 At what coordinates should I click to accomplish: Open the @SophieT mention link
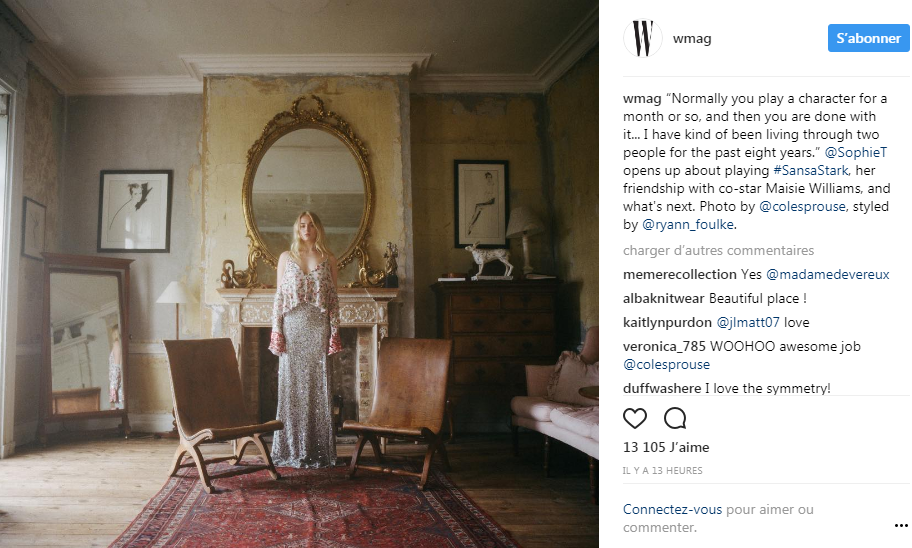[856, 152]
